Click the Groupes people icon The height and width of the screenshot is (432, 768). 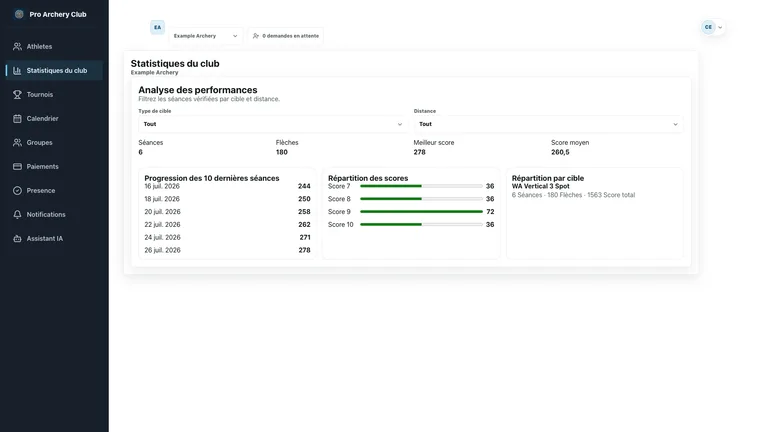[x=17, y=143]
